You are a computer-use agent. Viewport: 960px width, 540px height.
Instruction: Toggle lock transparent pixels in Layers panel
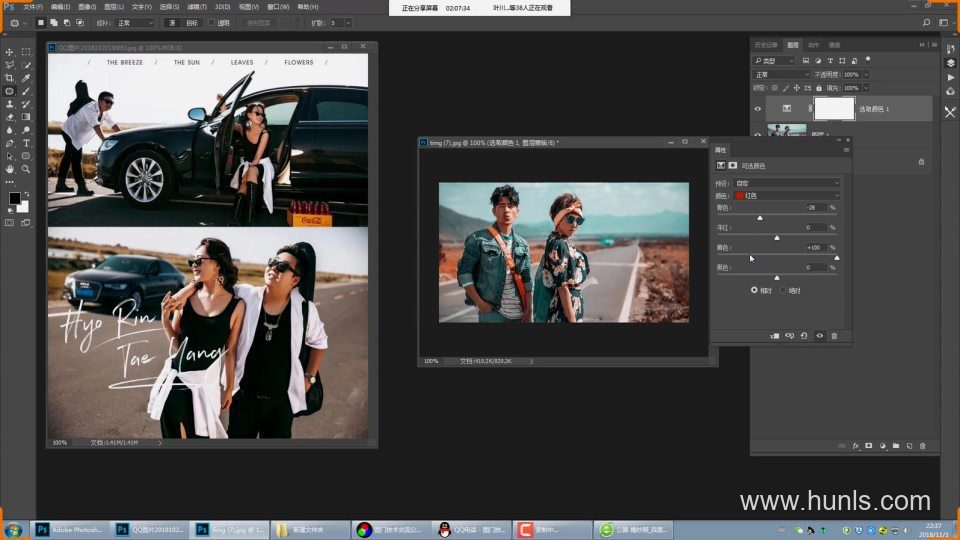(774, 88)
